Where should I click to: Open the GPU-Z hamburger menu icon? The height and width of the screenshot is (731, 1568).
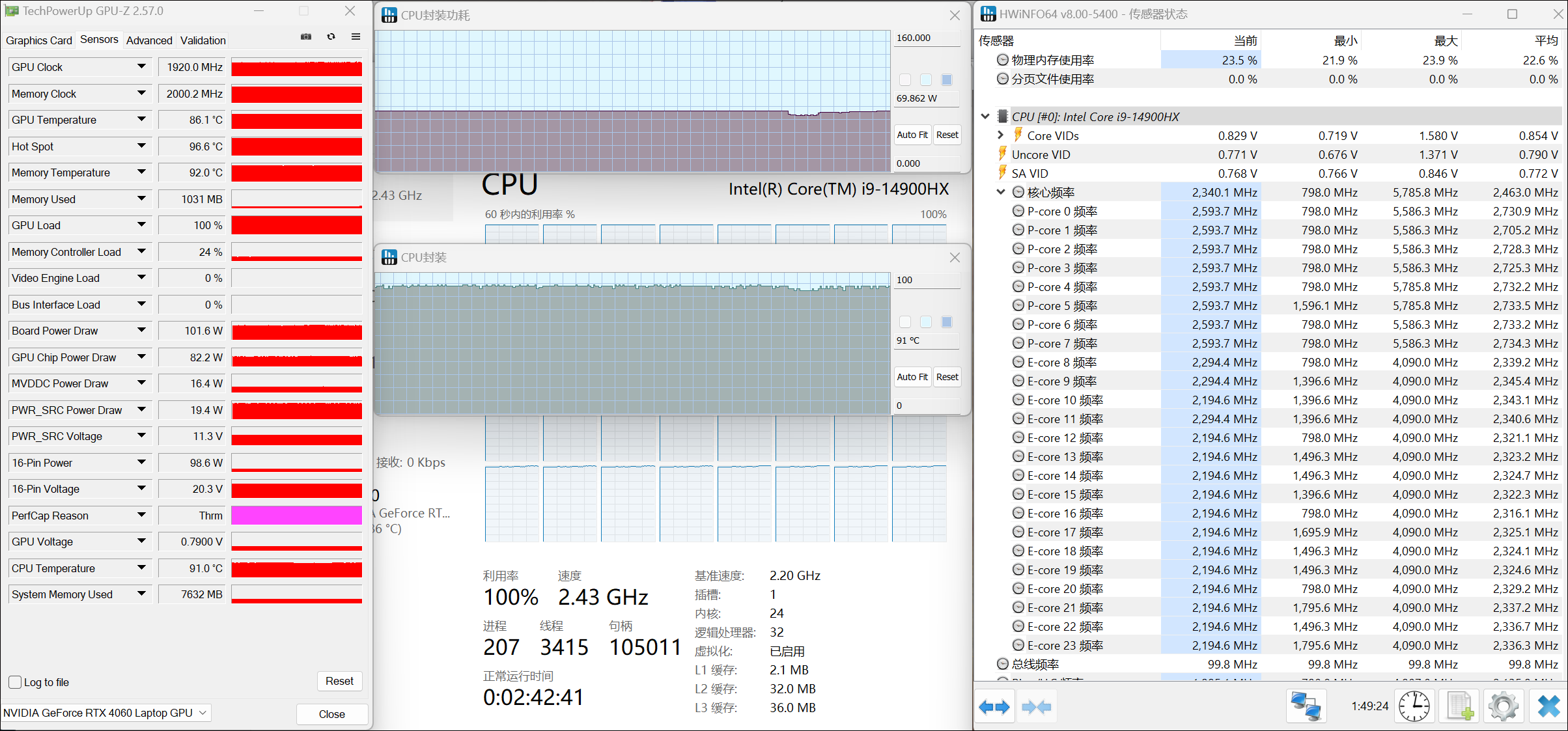click(x=356, y=37)
